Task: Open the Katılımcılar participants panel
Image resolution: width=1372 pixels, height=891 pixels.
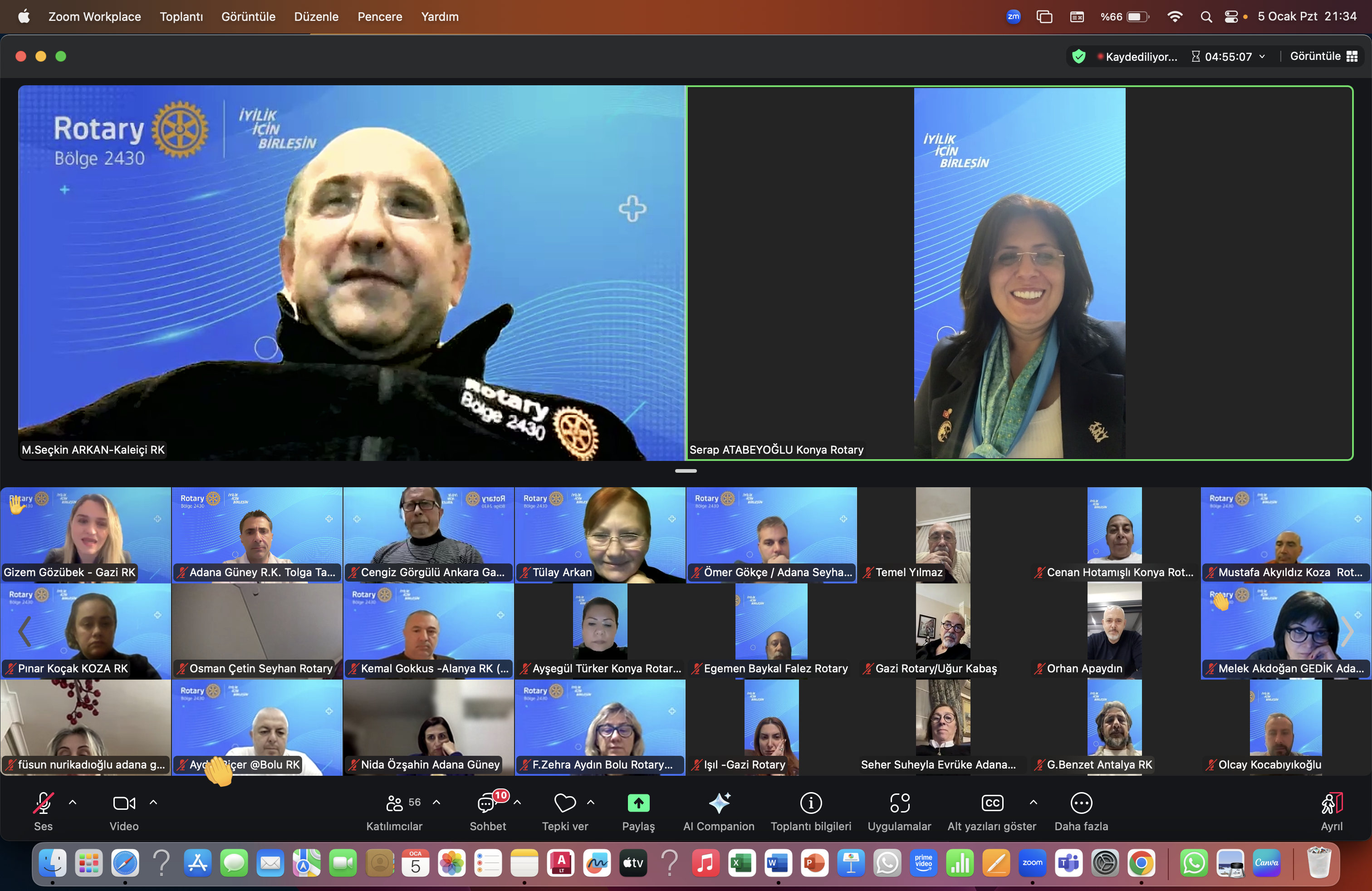Action: coord(395,803)
